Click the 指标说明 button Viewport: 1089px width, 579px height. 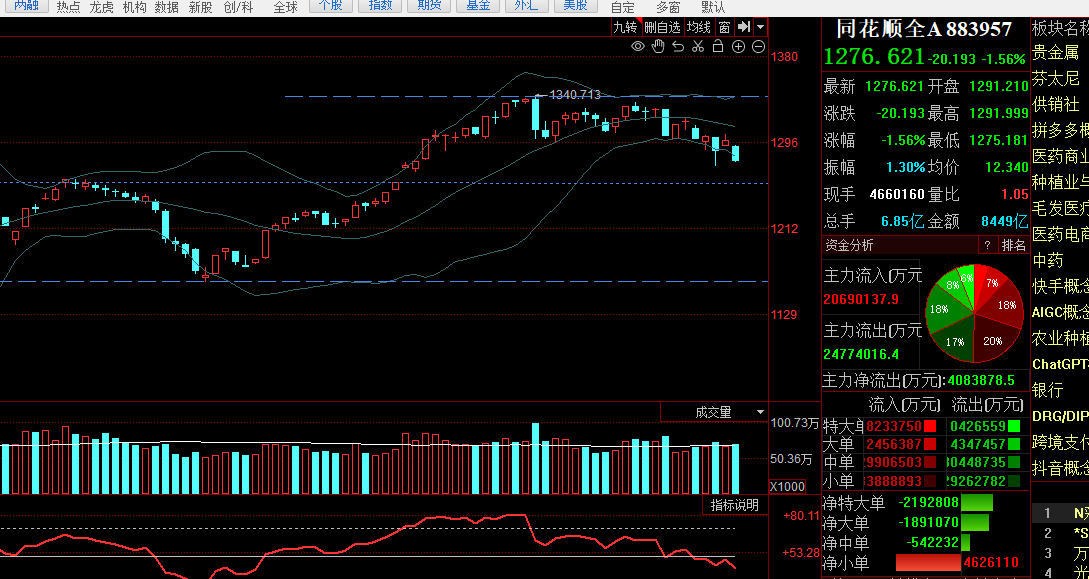[735, 505]
